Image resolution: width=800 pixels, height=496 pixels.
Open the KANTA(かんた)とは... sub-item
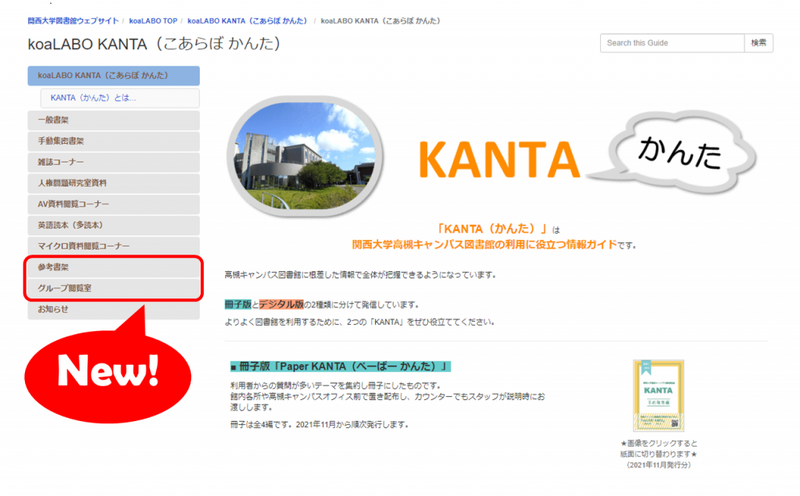93,98
